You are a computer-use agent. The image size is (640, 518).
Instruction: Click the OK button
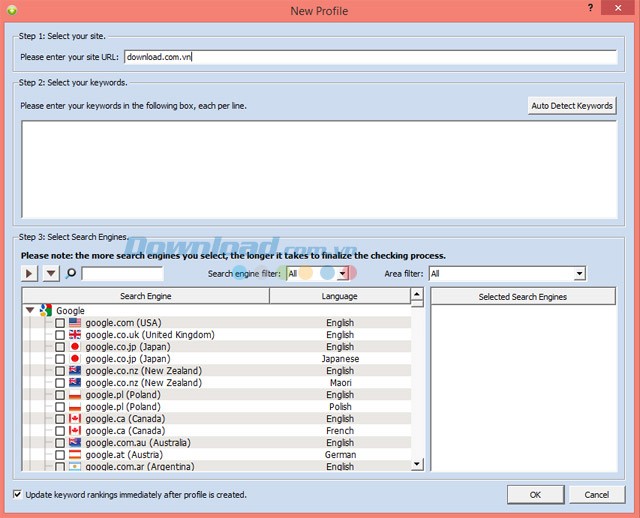[x=535, y=495]
